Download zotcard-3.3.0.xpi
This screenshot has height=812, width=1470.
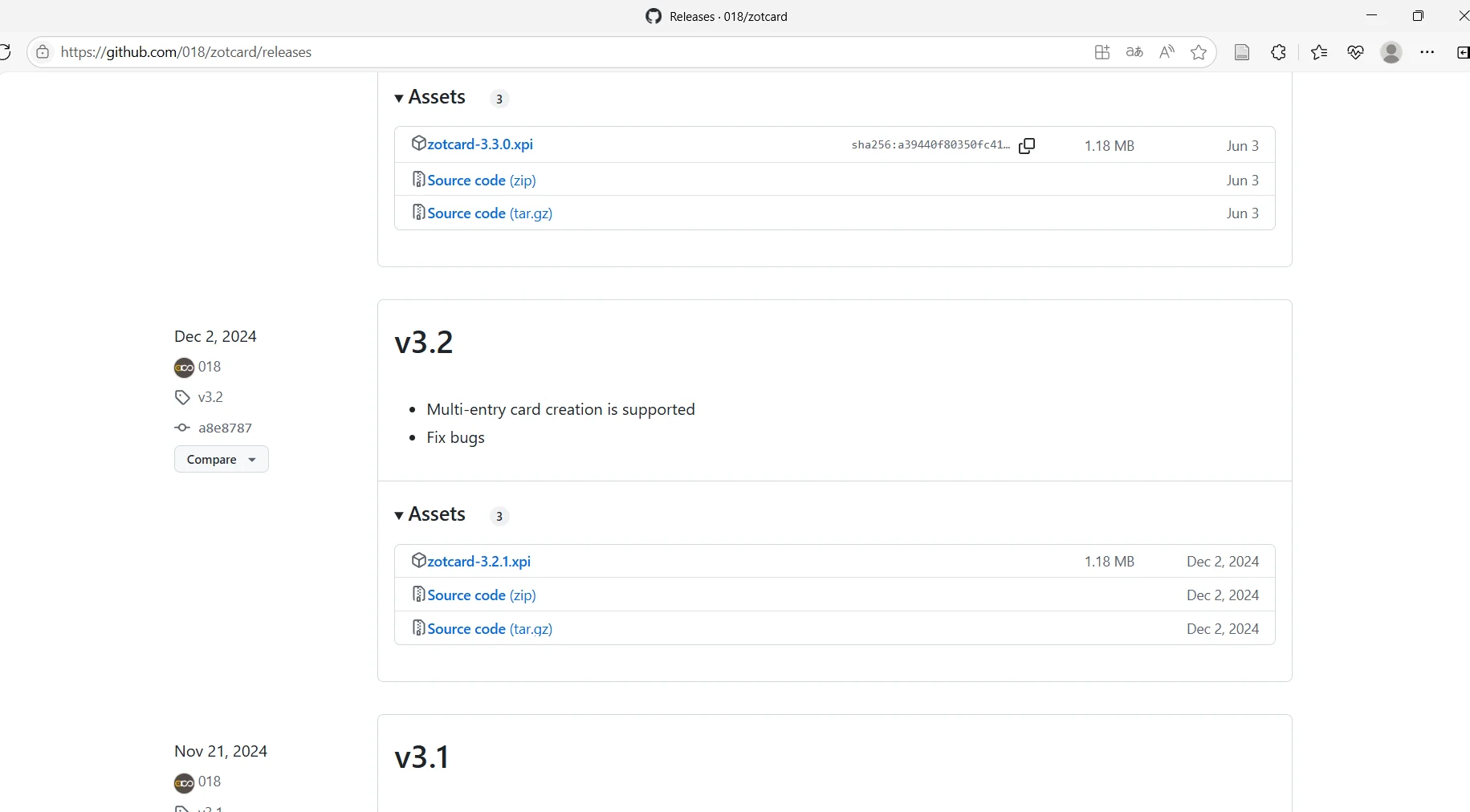click(480, 144)
